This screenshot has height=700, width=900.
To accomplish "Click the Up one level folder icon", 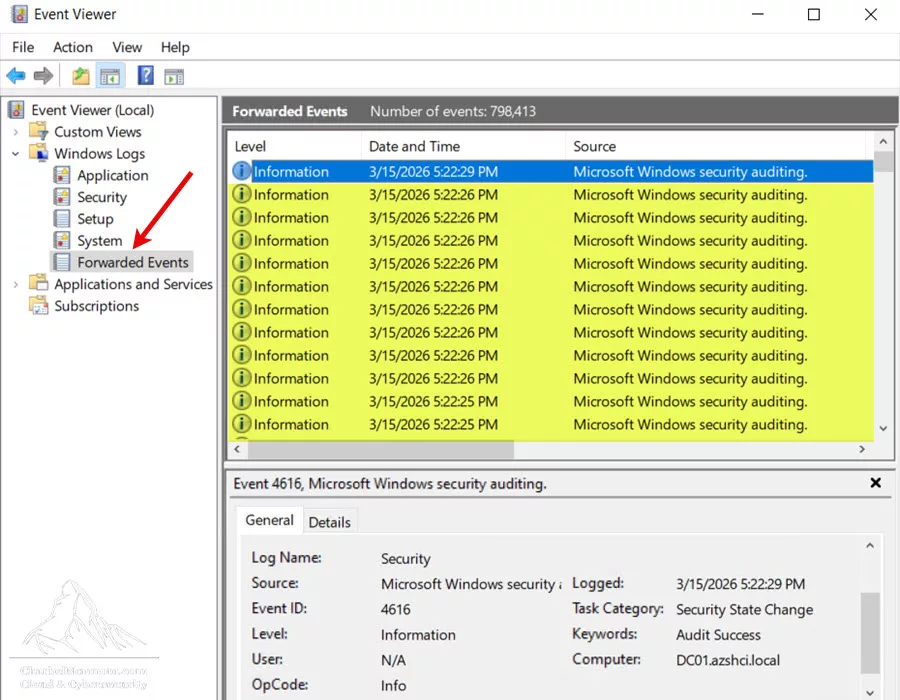I will tap(80, 76).
